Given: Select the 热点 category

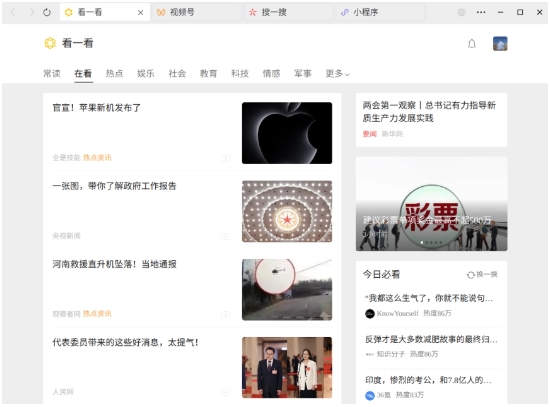Looking at the screenshot, I should click(114, 73).
